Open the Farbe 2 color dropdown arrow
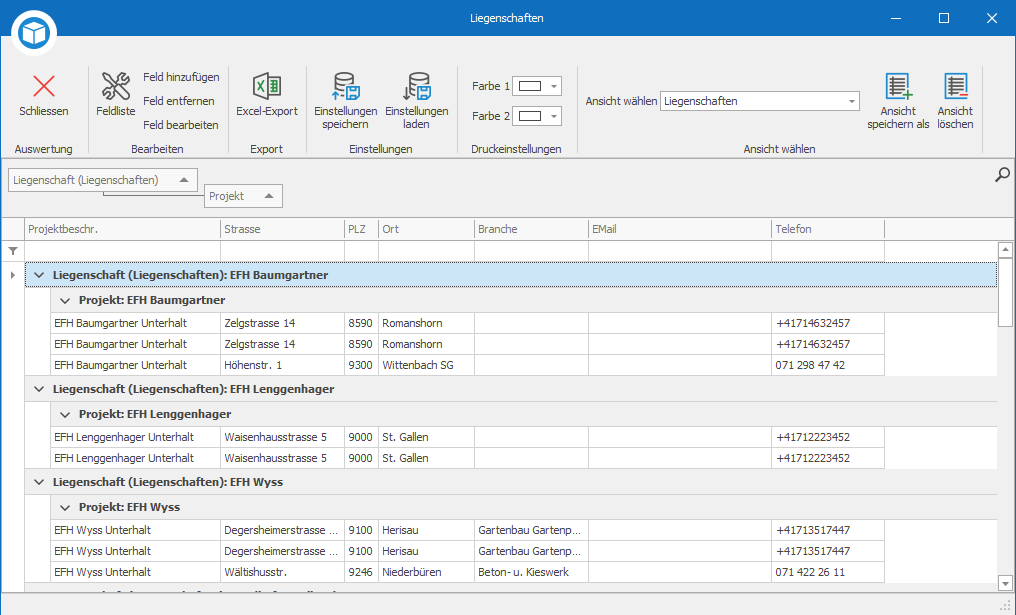 [554, 117]
